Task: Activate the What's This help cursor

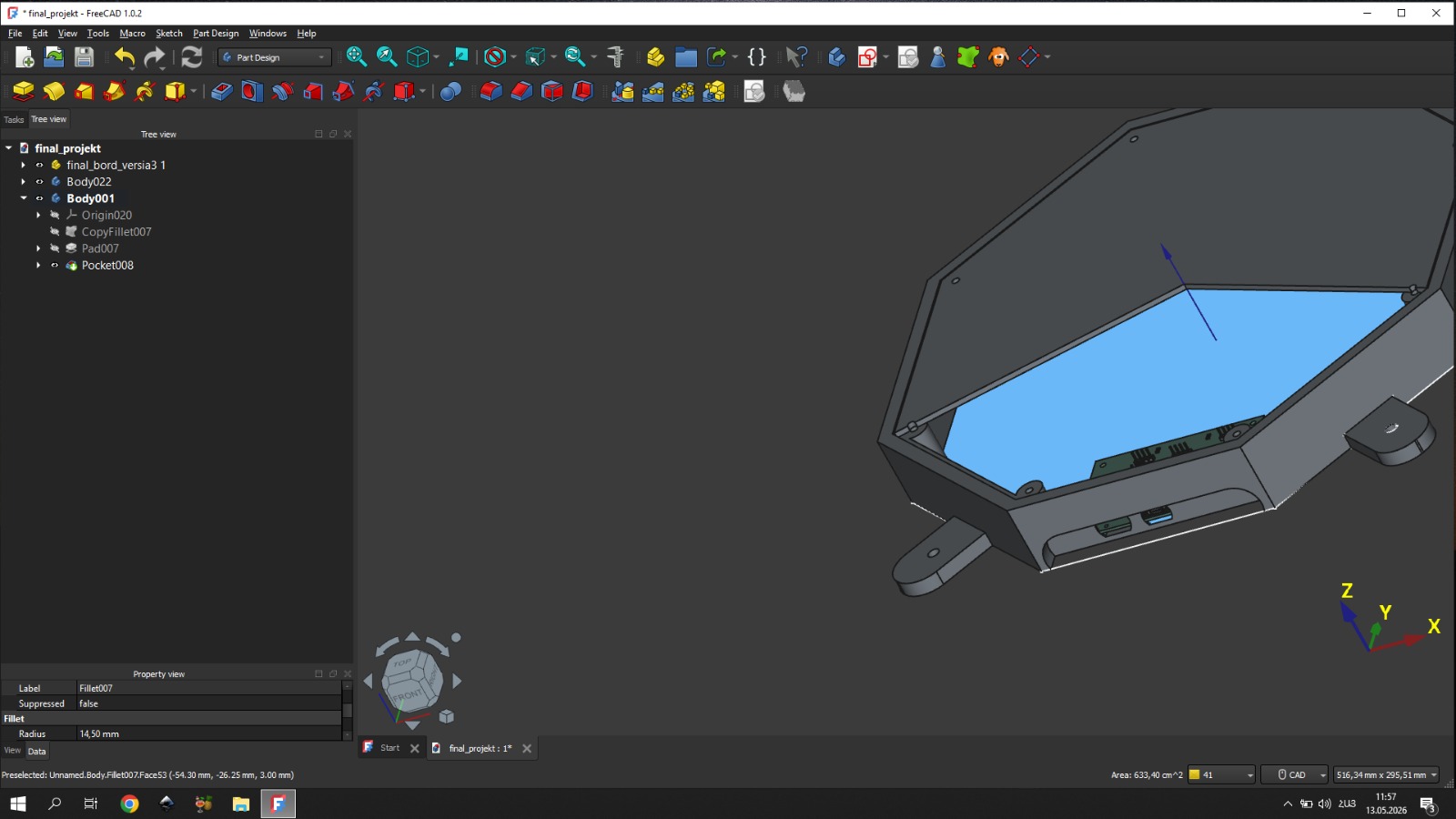Action: coord(796,57)
